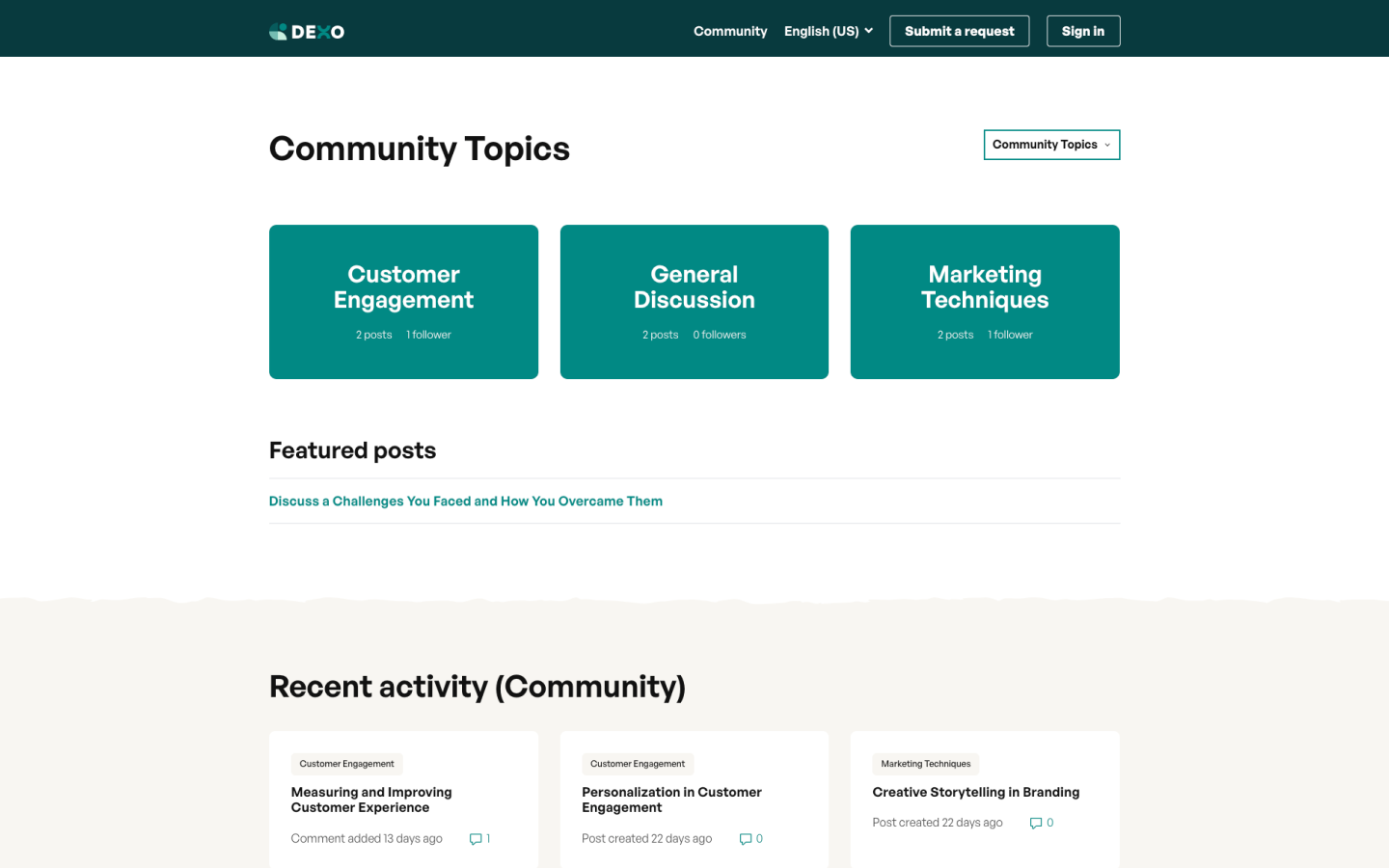Open featured post about Challenges You Faced
This screenshot has width=1389, height=868.
tap(465, 502)
